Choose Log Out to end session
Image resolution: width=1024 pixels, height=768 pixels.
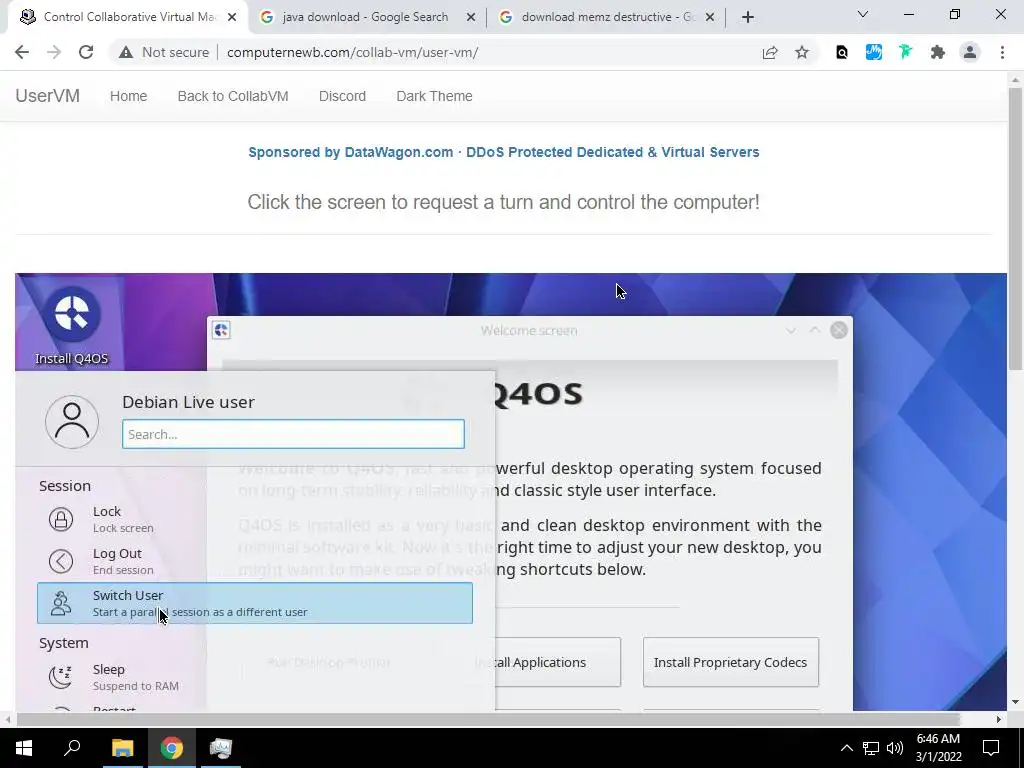click(x=255, y=561)
